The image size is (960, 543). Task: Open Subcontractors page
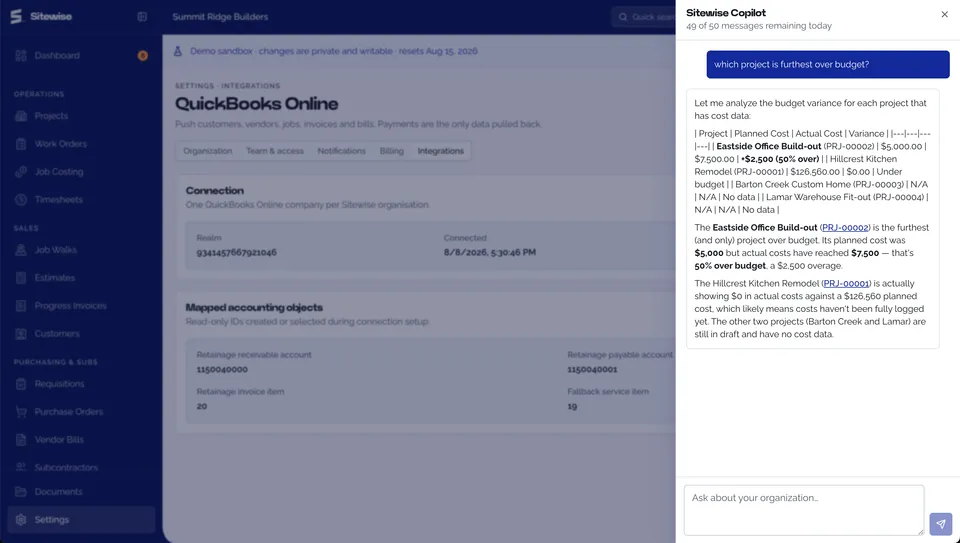click(x=81, y=467)
